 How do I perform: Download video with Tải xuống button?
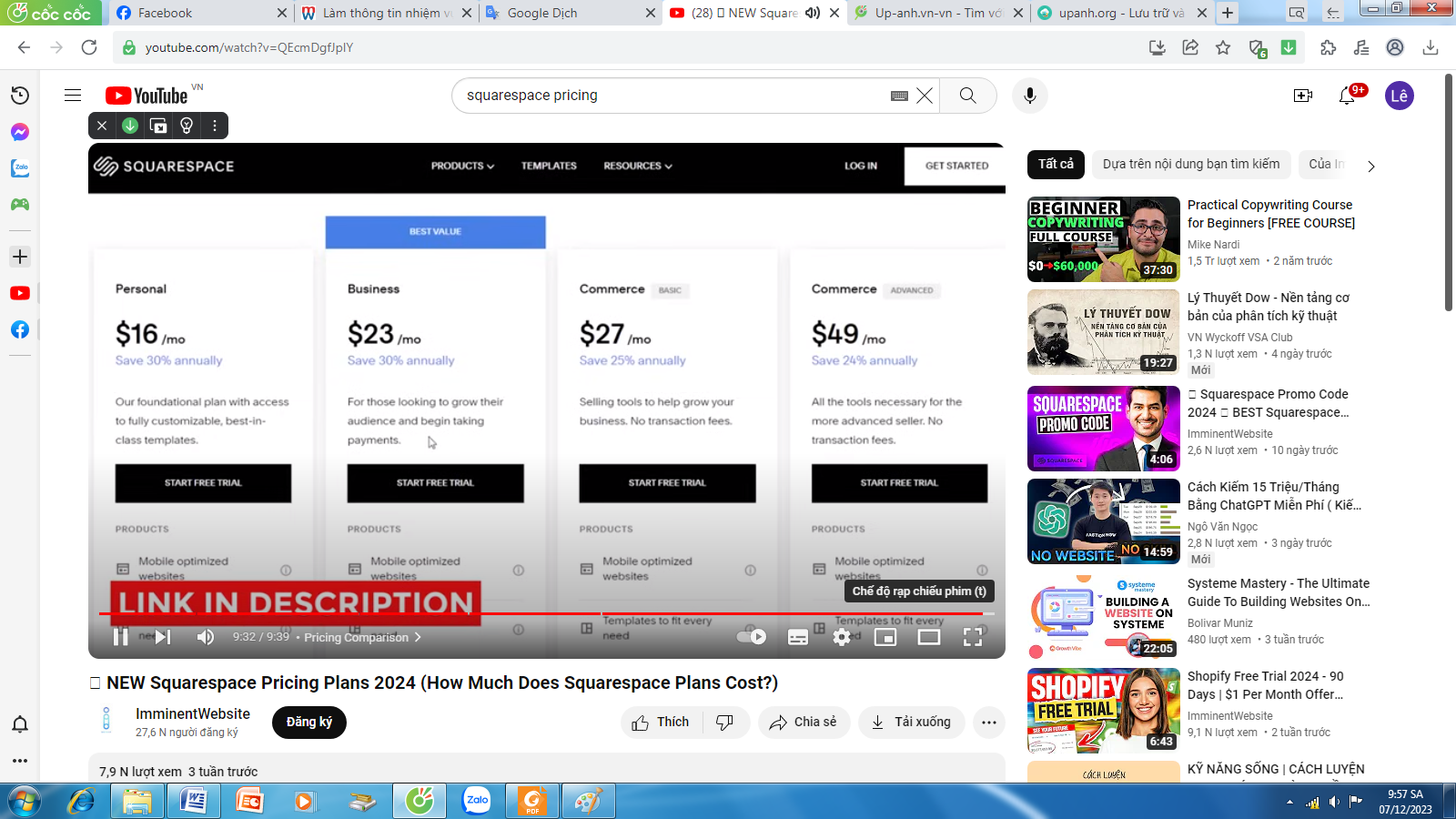point(911,723)
